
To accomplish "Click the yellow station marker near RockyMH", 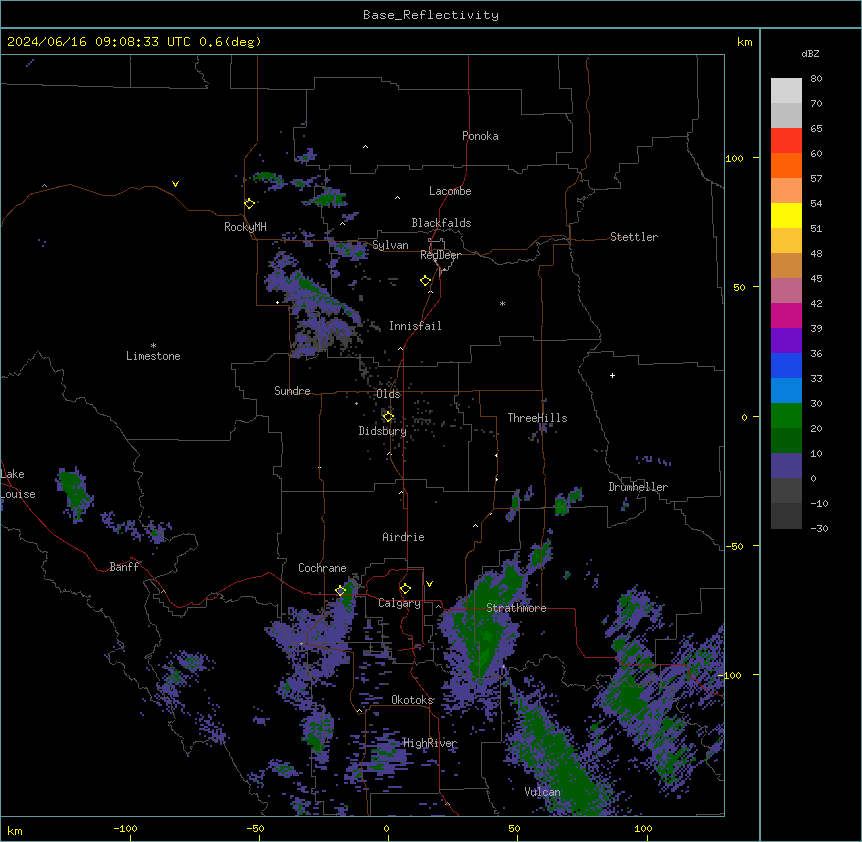I will pos(249,203).
